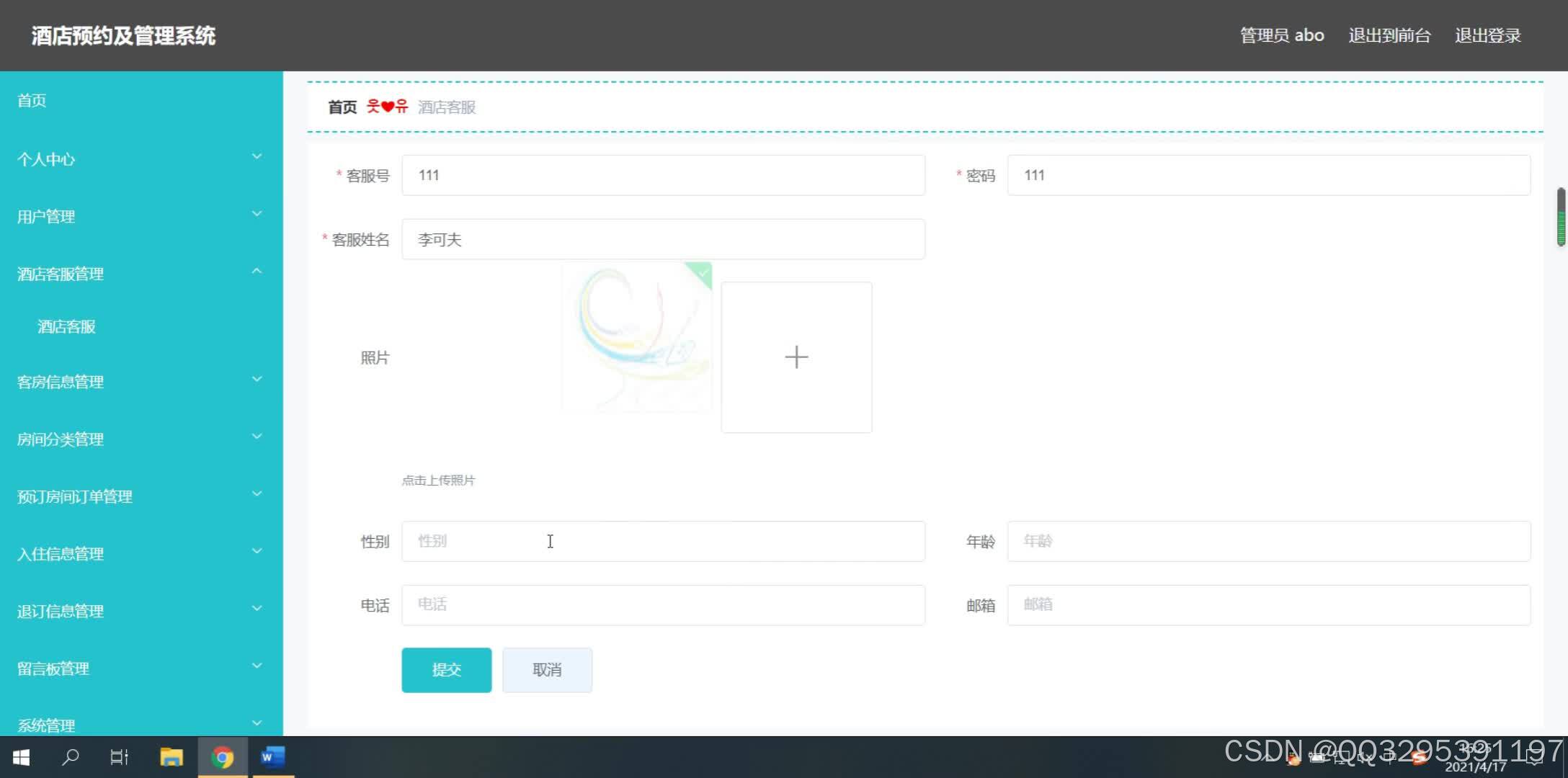The image size is (1568, 778).
Task: Click the page vertical scrollbar
Action: point(1561,217)
